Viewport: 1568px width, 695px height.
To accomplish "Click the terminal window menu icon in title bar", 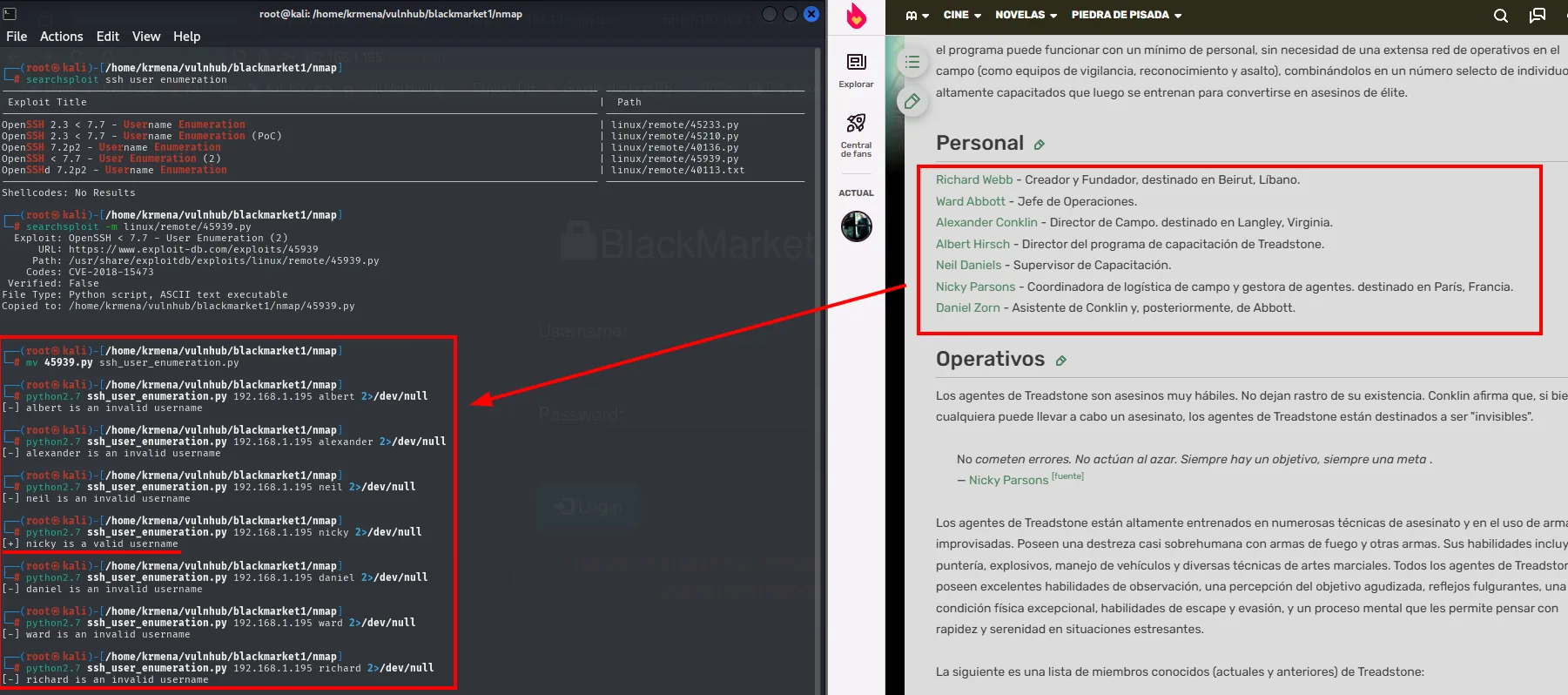I will click(x=10, y=14).
